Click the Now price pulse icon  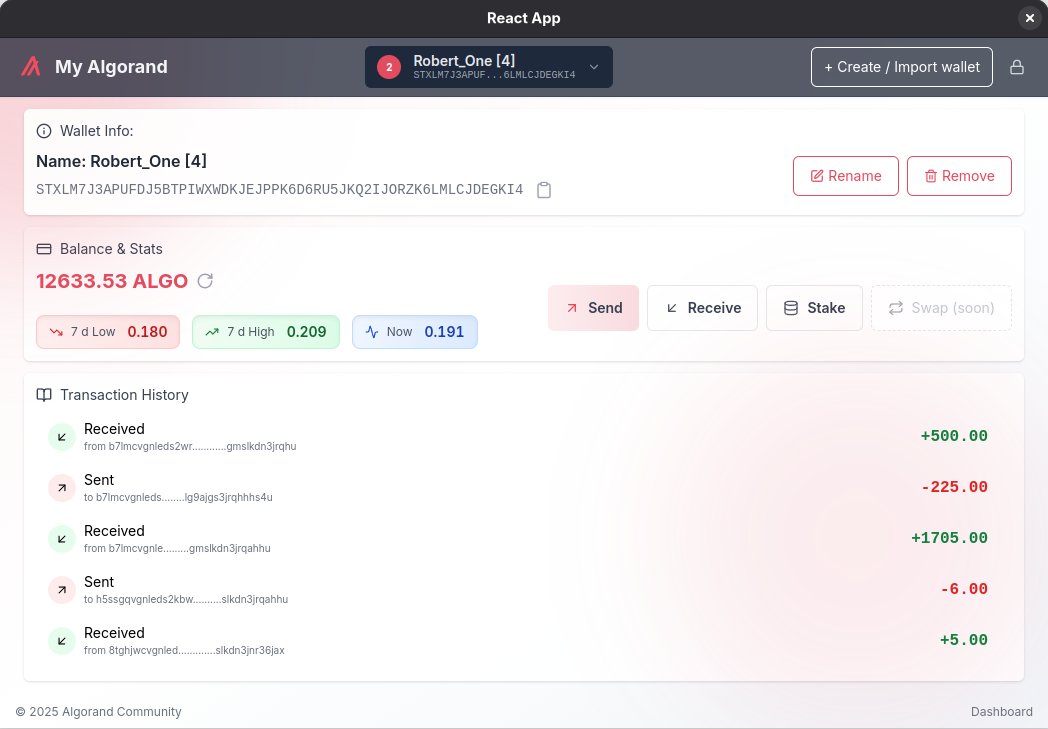coord(372,332)
